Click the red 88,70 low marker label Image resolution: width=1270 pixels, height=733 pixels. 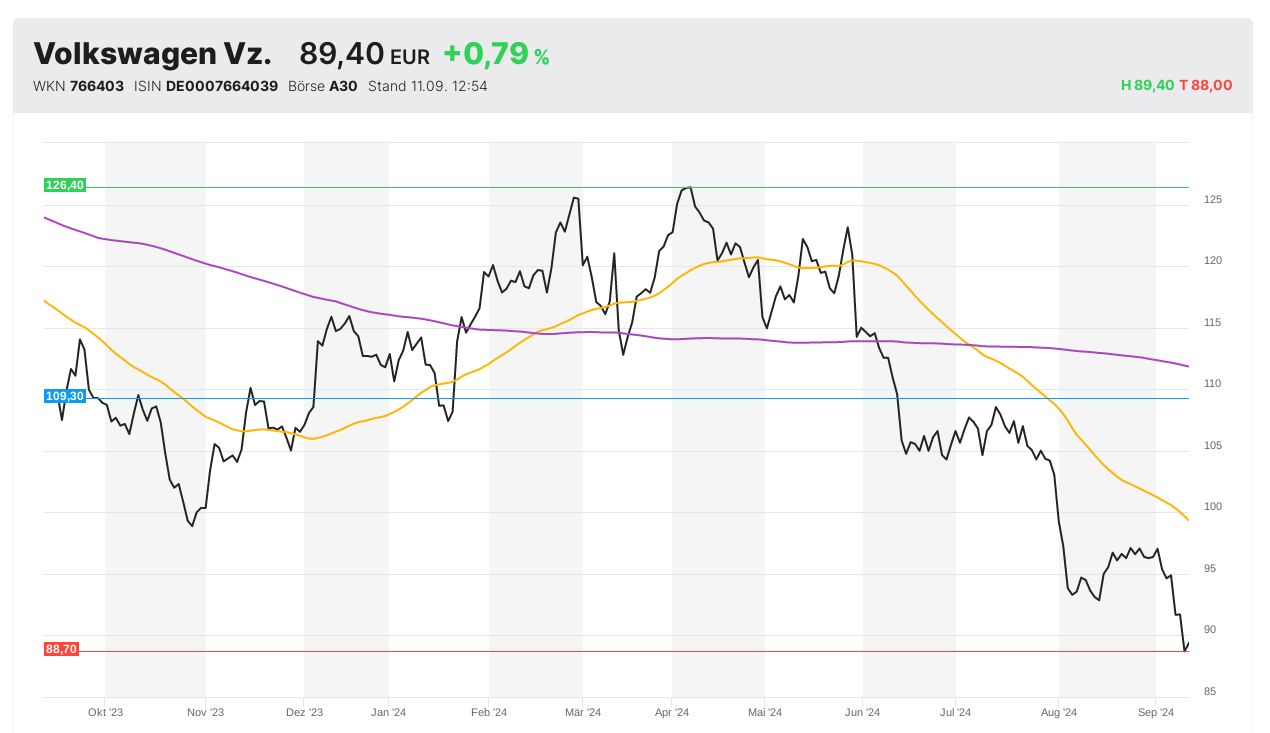61,649
